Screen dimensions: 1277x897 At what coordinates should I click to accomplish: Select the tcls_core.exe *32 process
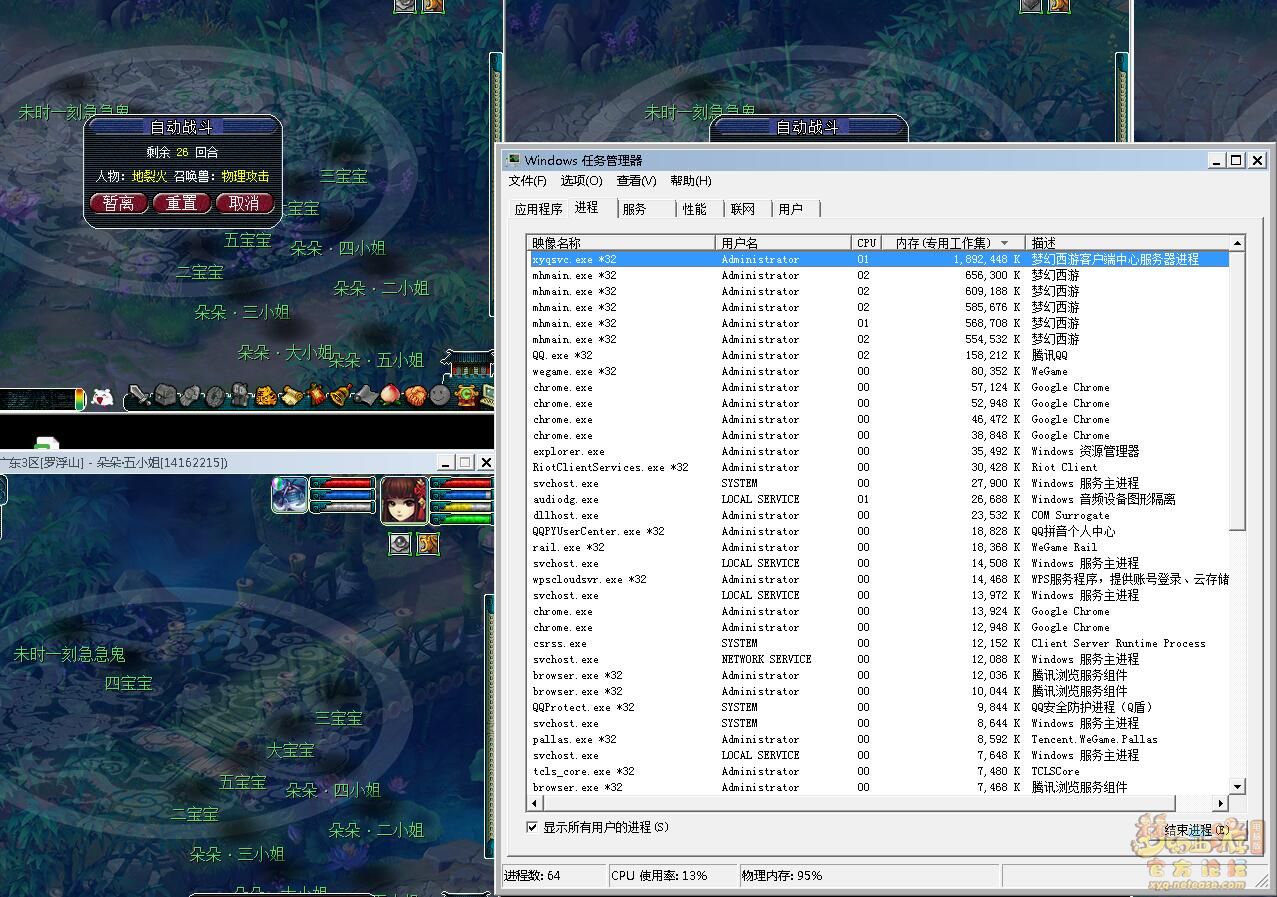(879, 771)
